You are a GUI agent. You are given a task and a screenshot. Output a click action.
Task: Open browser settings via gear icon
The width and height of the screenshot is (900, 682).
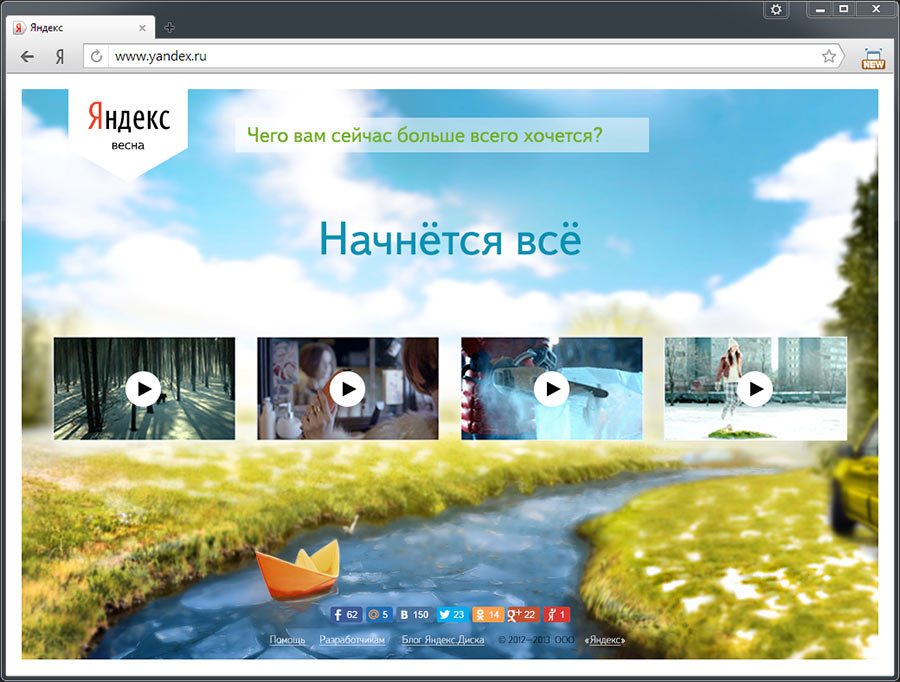point(777,9)
